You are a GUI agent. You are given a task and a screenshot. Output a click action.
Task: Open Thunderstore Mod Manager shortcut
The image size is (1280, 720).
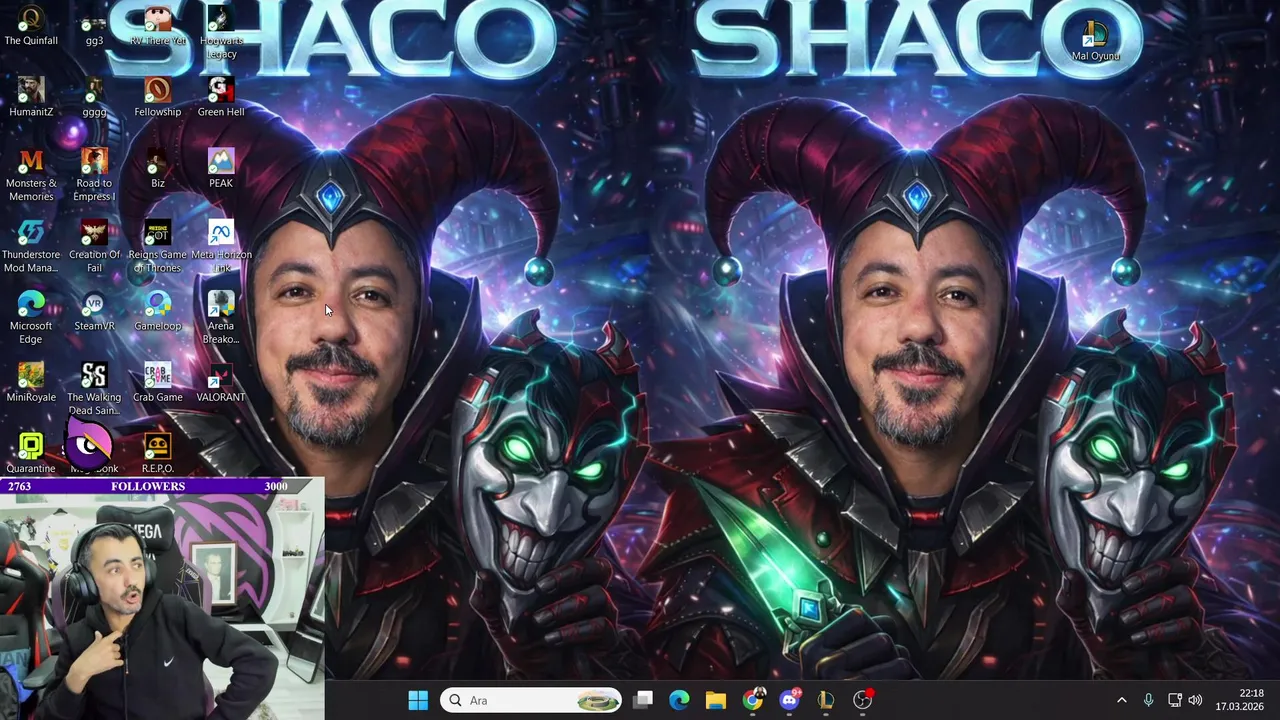click(31, 246)
